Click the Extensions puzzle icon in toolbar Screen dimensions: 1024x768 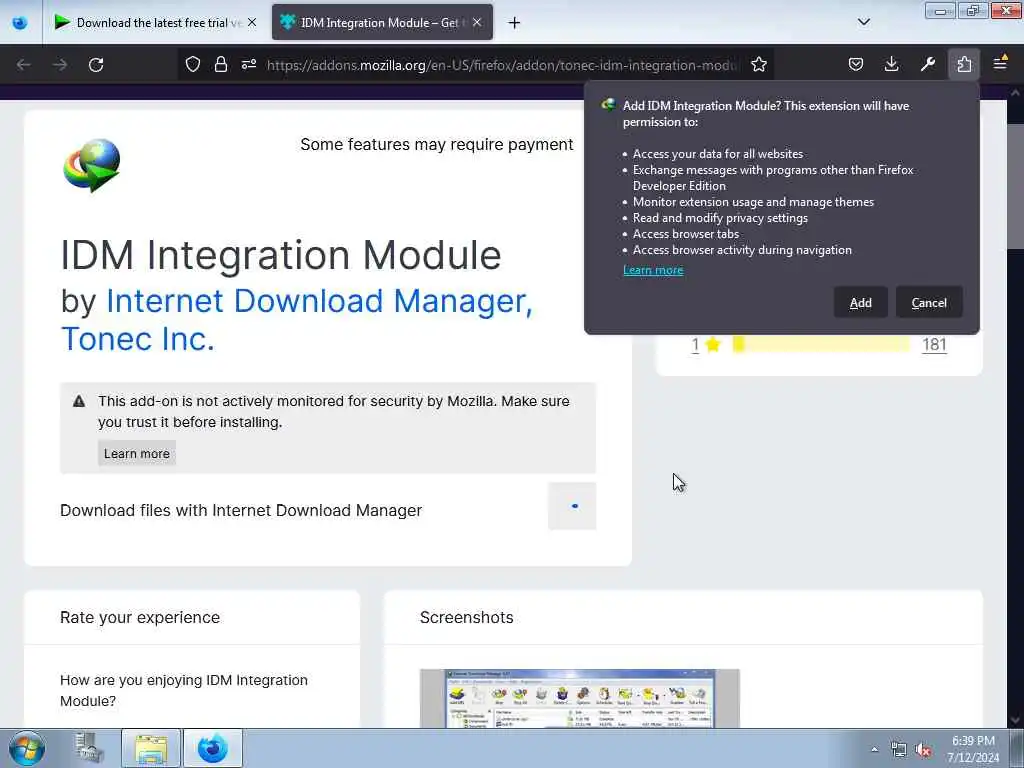pos(964,64)
